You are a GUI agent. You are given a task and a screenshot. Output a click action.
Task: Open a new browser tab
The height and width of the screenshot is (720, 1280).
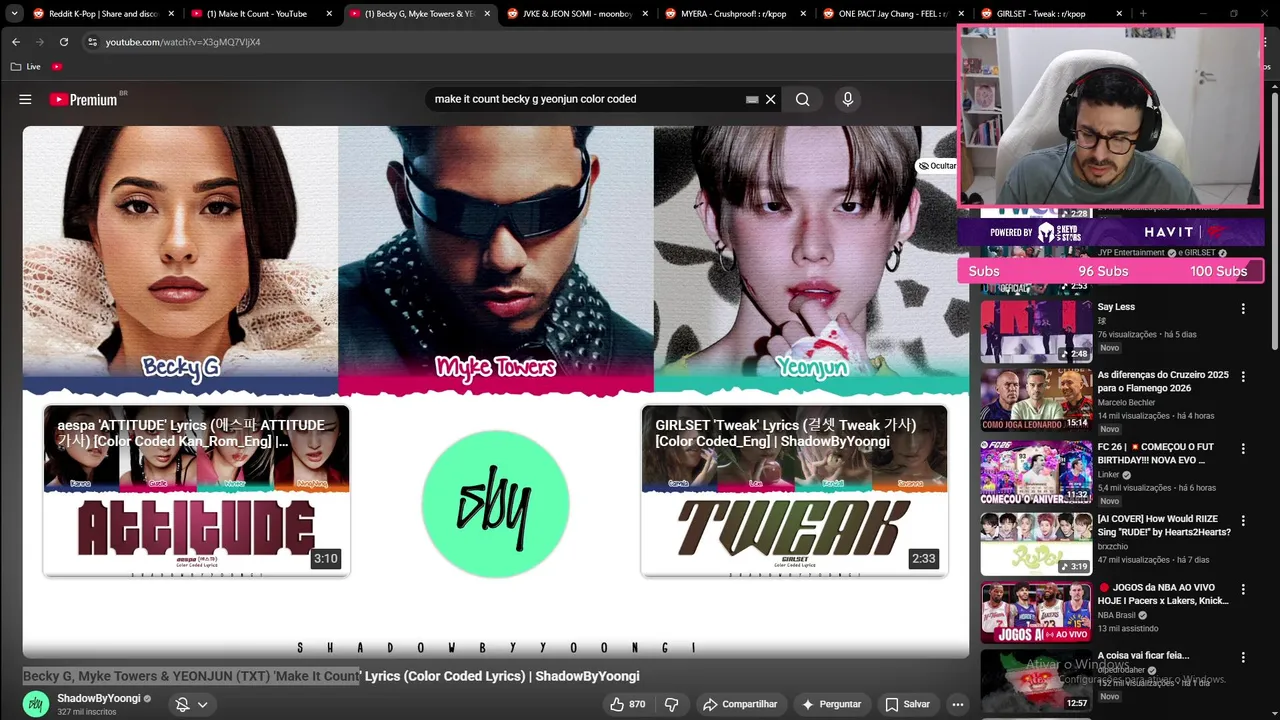(x=1143, y=14)
